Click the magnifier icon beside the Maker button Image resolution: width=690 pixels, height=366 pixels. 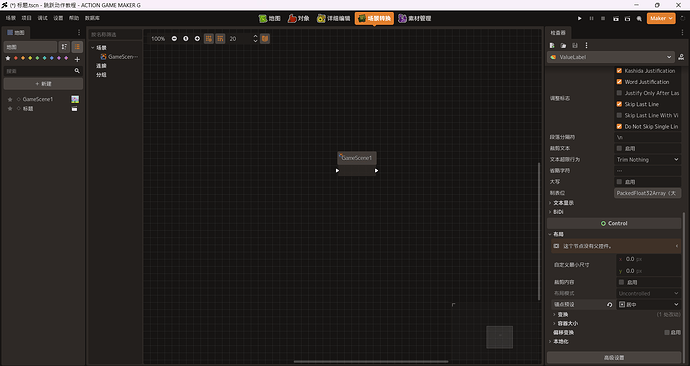639,18
